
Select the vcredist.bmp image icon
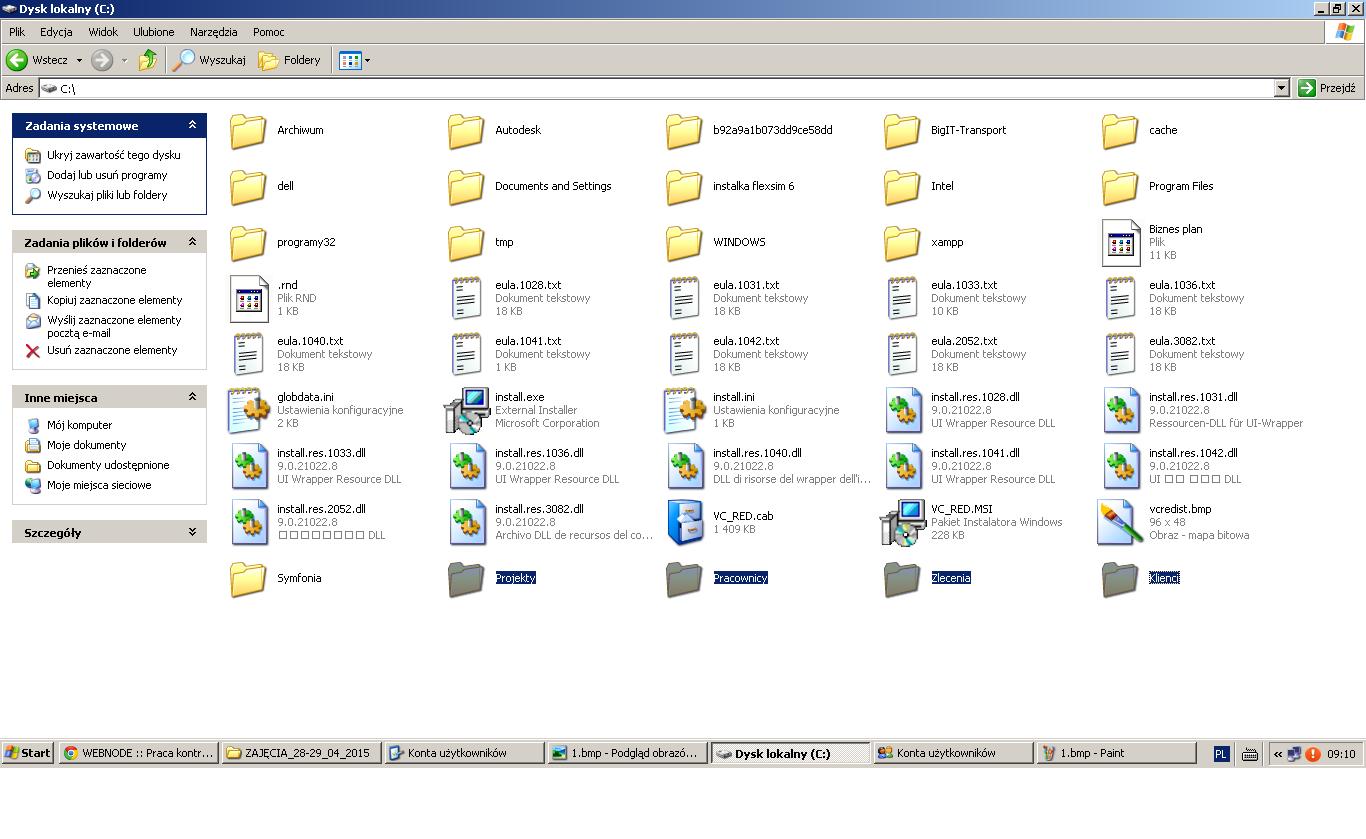pyautogui.click(x=1120, y=522)
